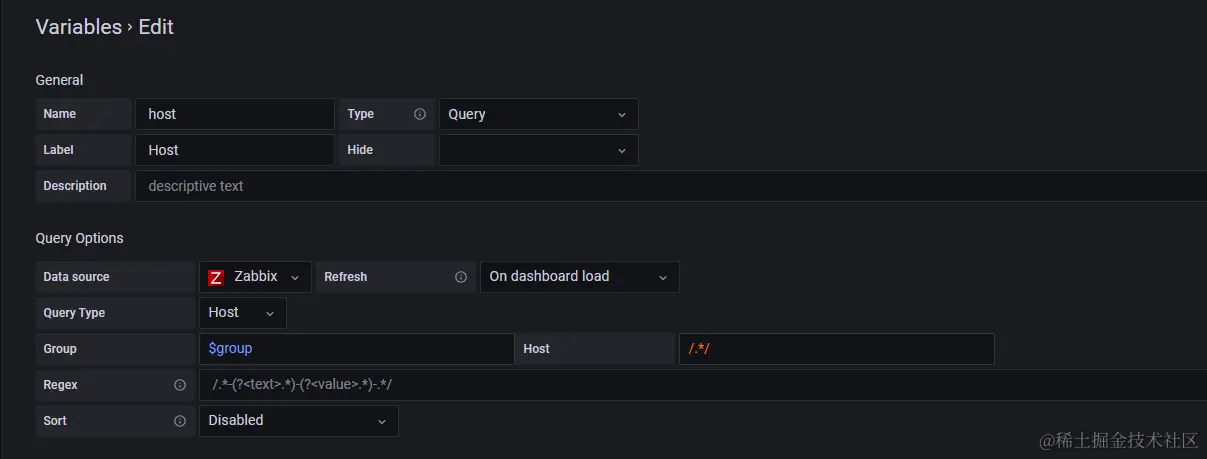Expand the Zabbix data source picker
The height and width of the screenshot is (459, 1207).
pos(256,277)
